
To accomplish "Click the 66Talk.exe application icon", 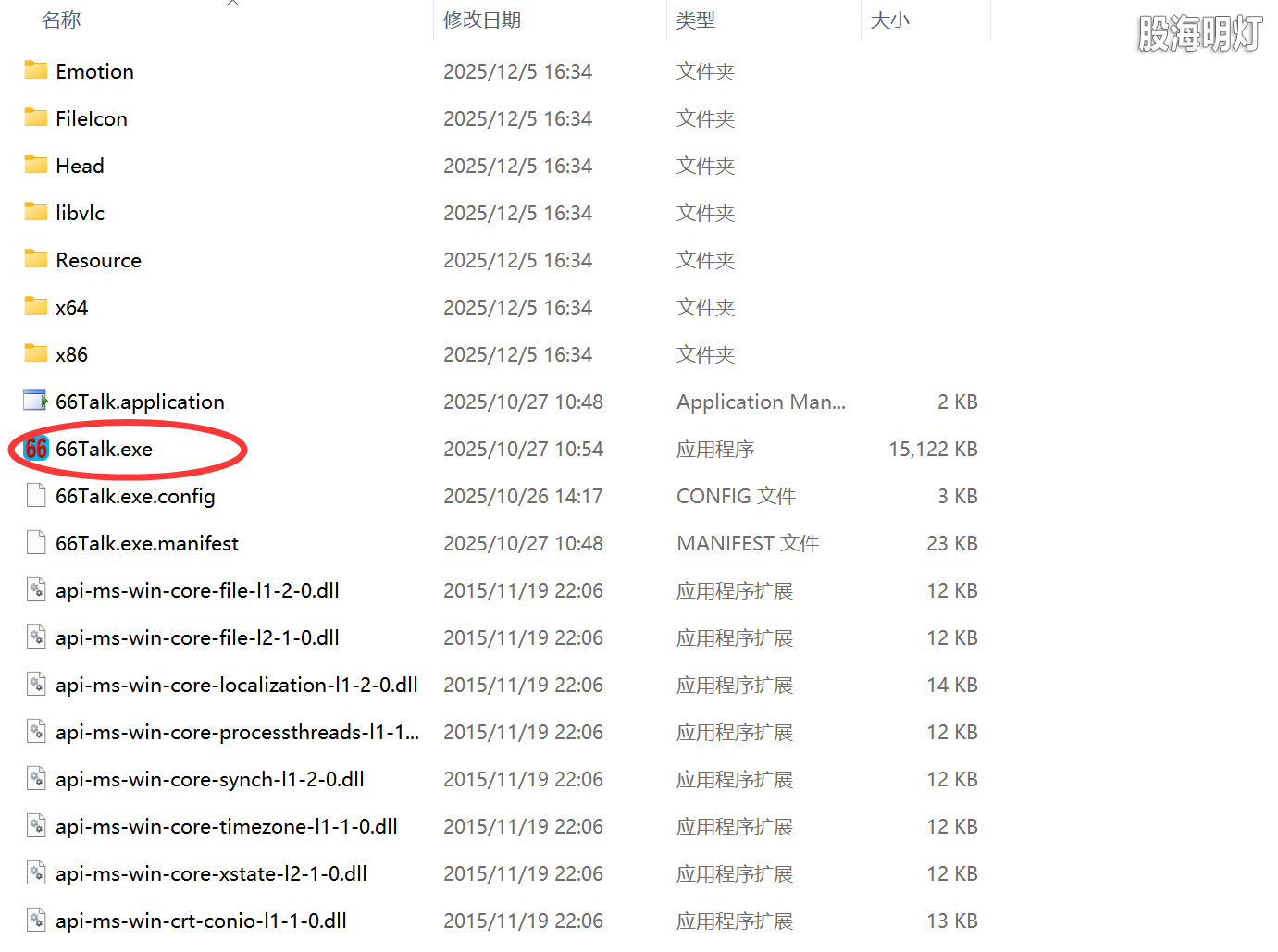I will tap(36, 449).
